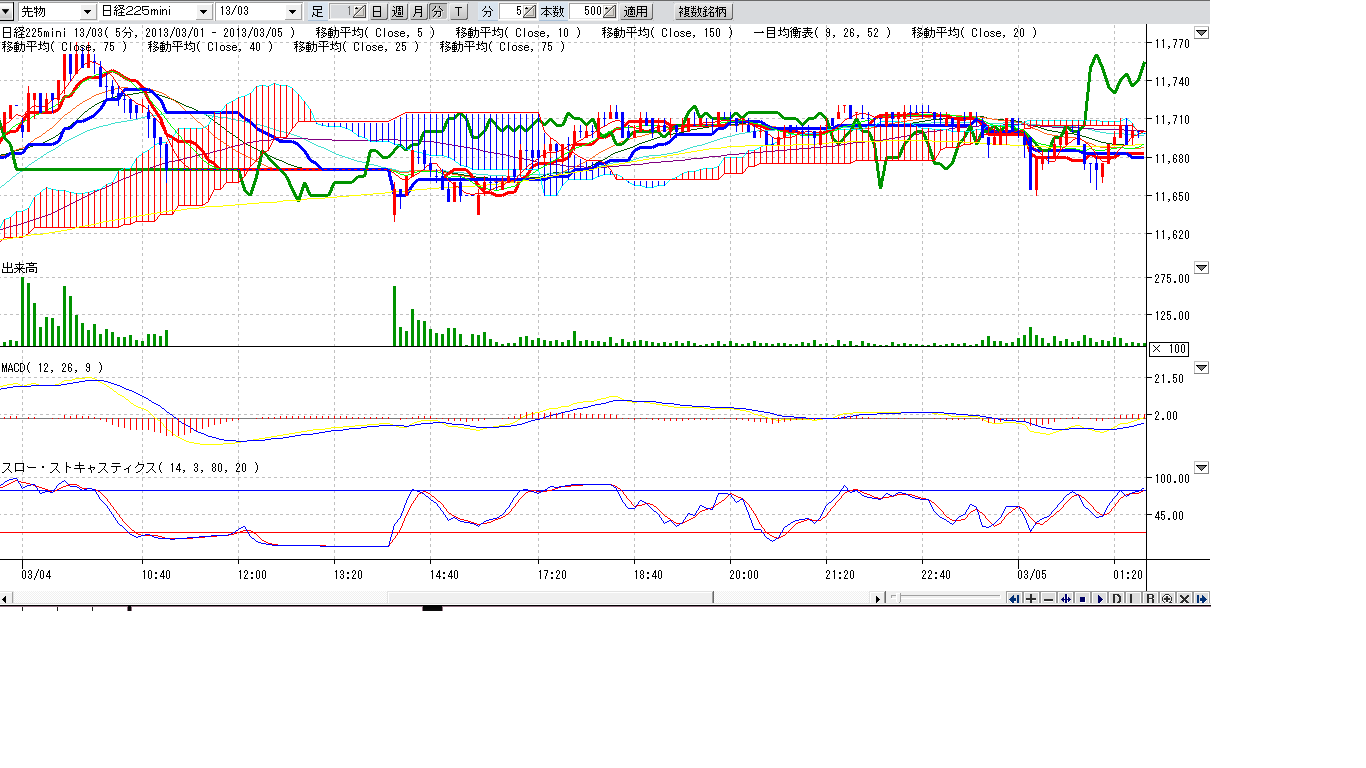Click the D icon in chart toolbar
The image size is (1366, 768).
[x=1116, y=599]
